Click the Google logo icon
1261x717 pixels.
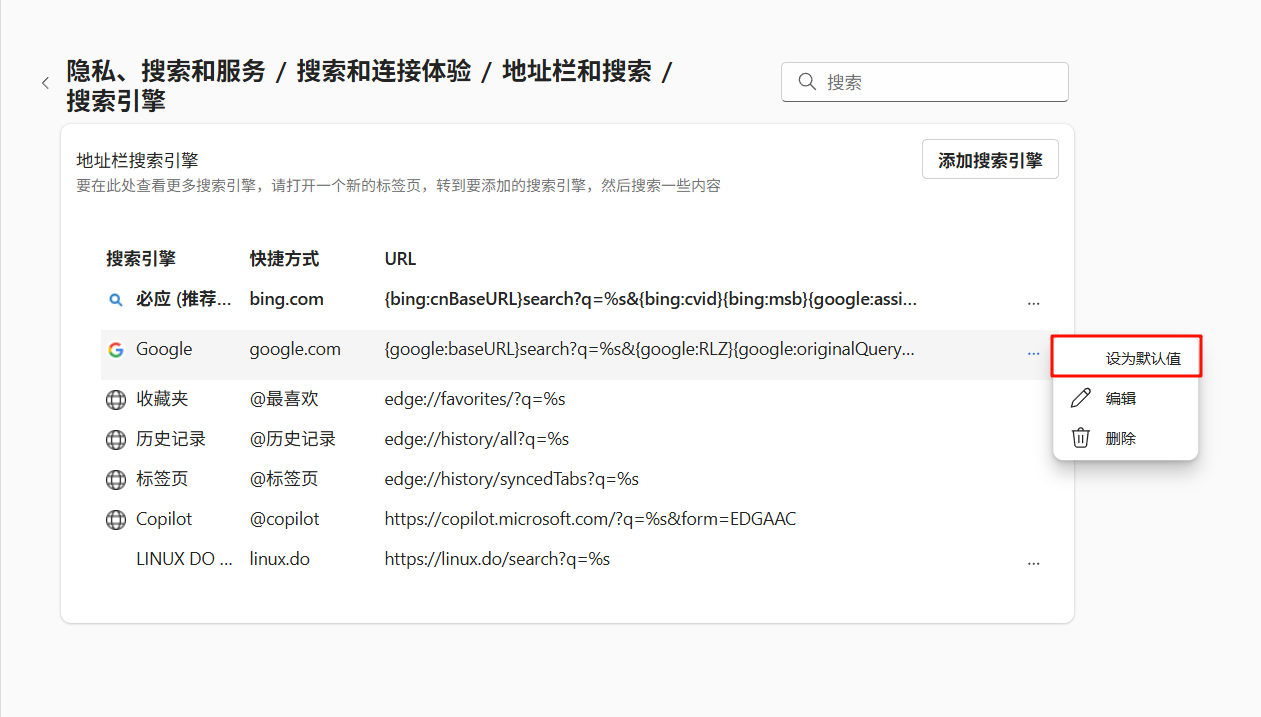pos(116,350)
